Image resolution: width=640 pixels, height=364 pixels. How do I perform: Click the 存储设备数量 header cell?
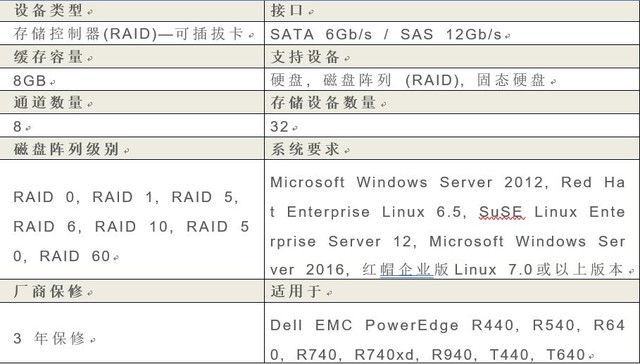pos(452,102)
